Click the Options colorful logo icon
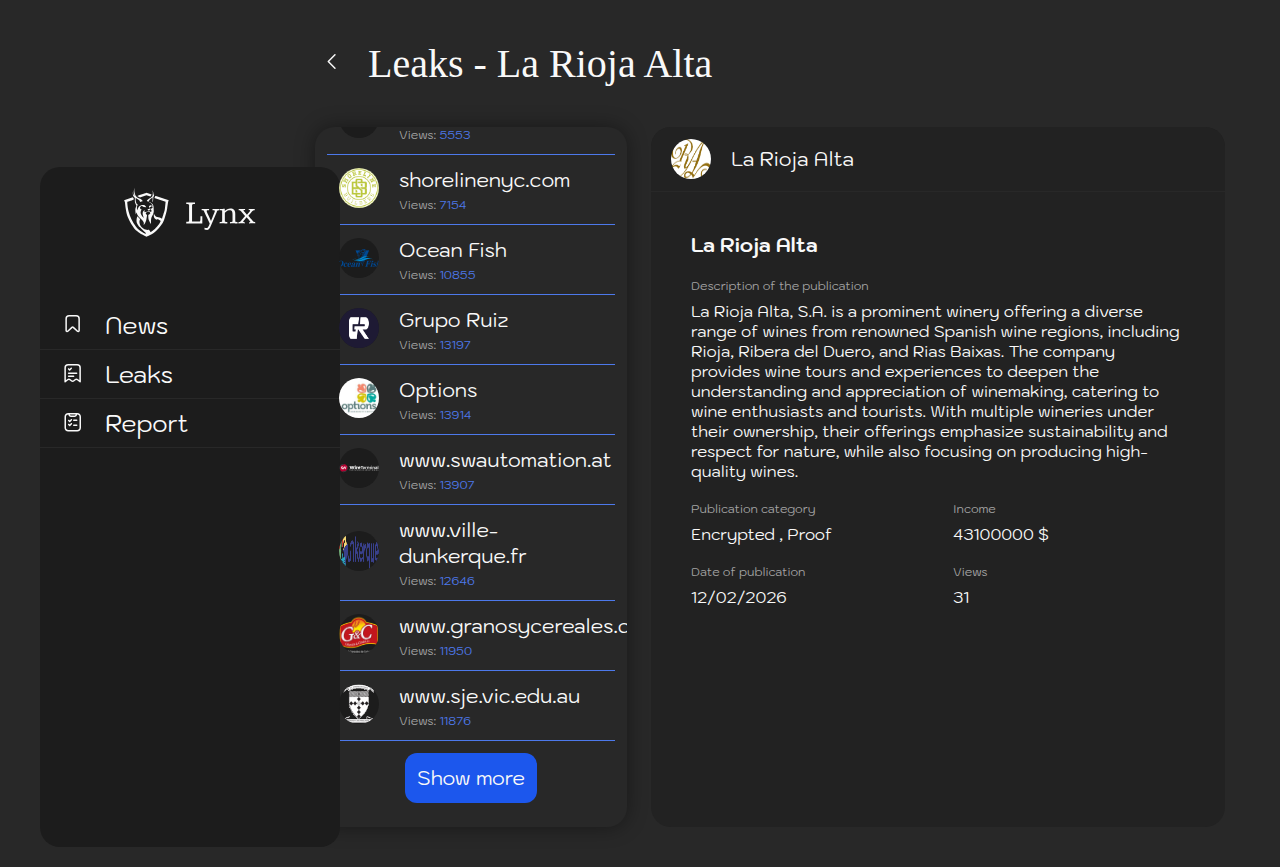The height and width of the screenshot is (867, 1280). pyautogui.click(x=359, y=398)
